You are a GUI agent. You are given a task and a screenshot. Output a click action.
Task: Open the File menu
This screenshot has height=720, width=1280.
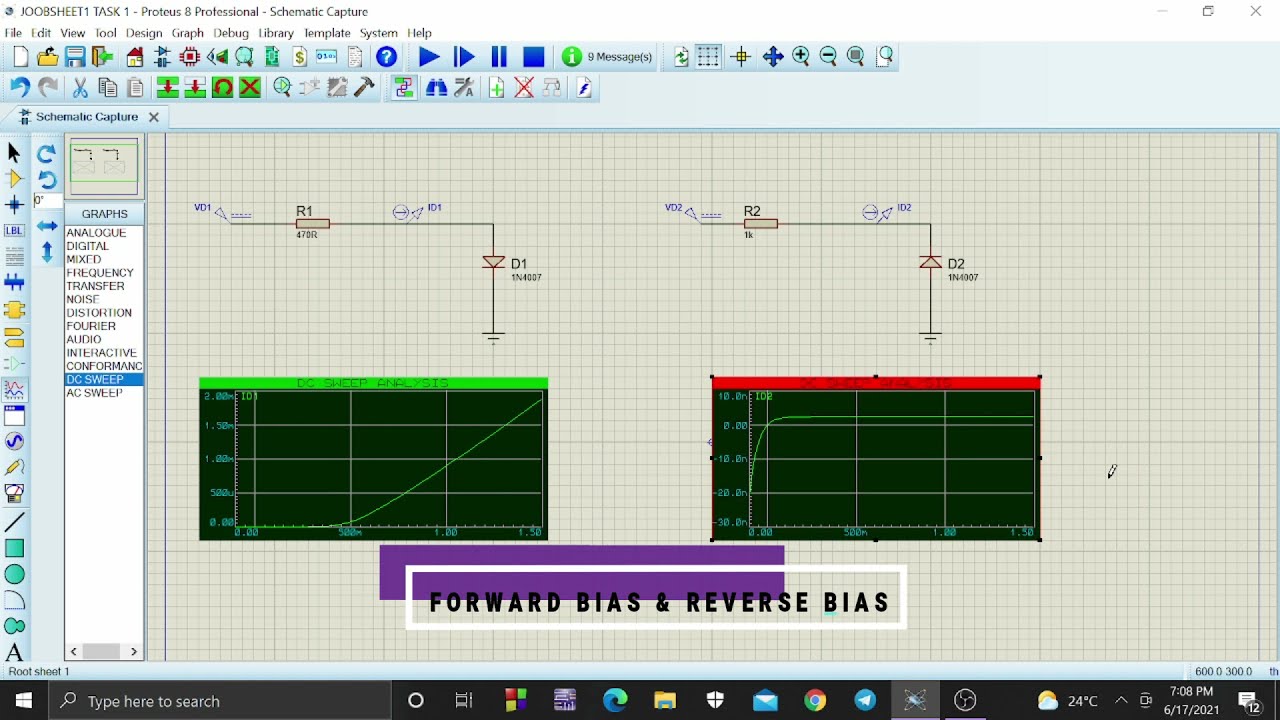click(13, 33)
